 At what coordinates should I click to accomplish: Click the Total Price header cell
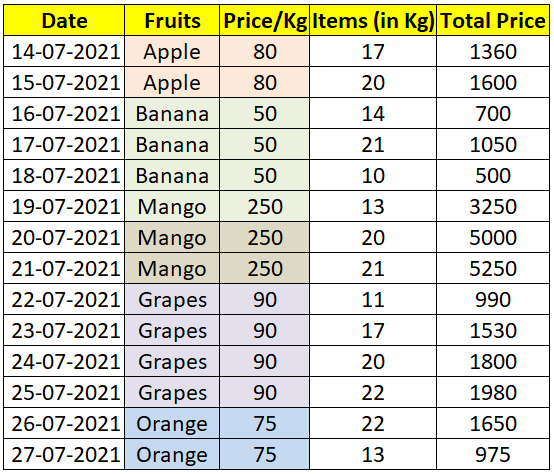[x=493, y=20]
